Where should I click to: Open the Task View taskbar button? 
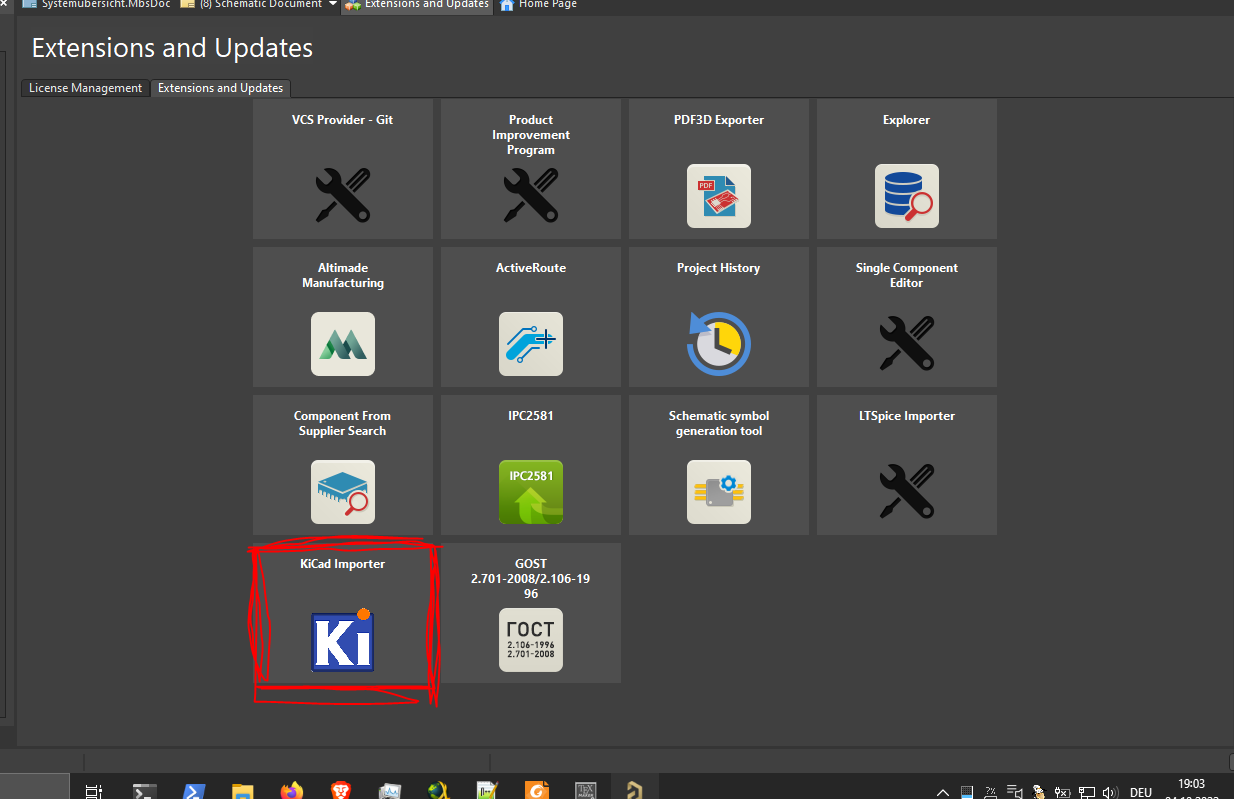[x=94, y=791]
